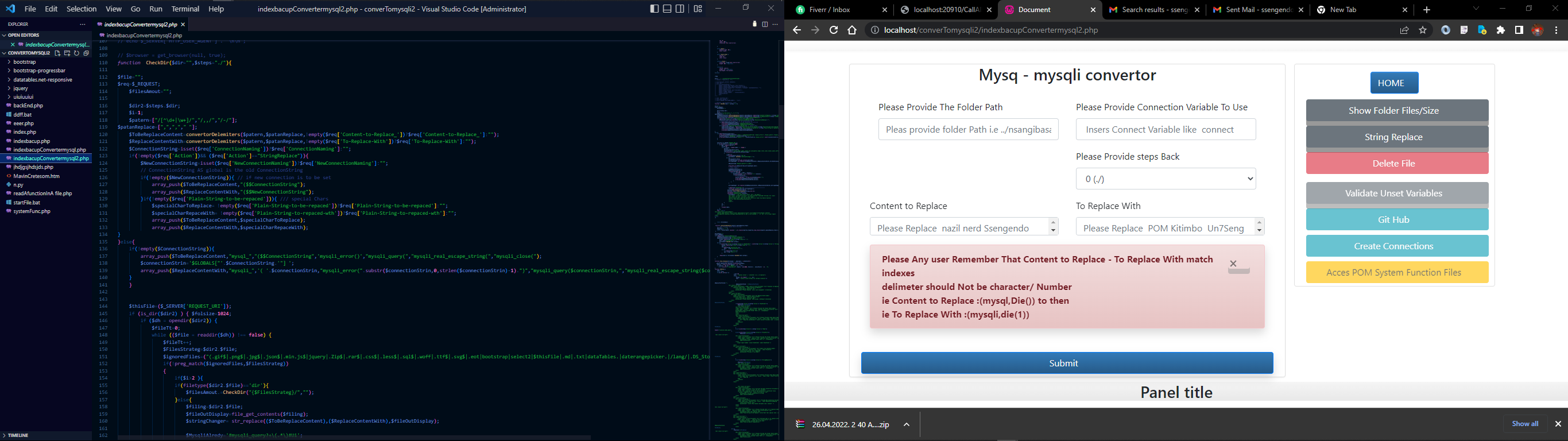Open the steps back dropdown
Viewport: 1568px width, 441px height.
(1166, 179)
